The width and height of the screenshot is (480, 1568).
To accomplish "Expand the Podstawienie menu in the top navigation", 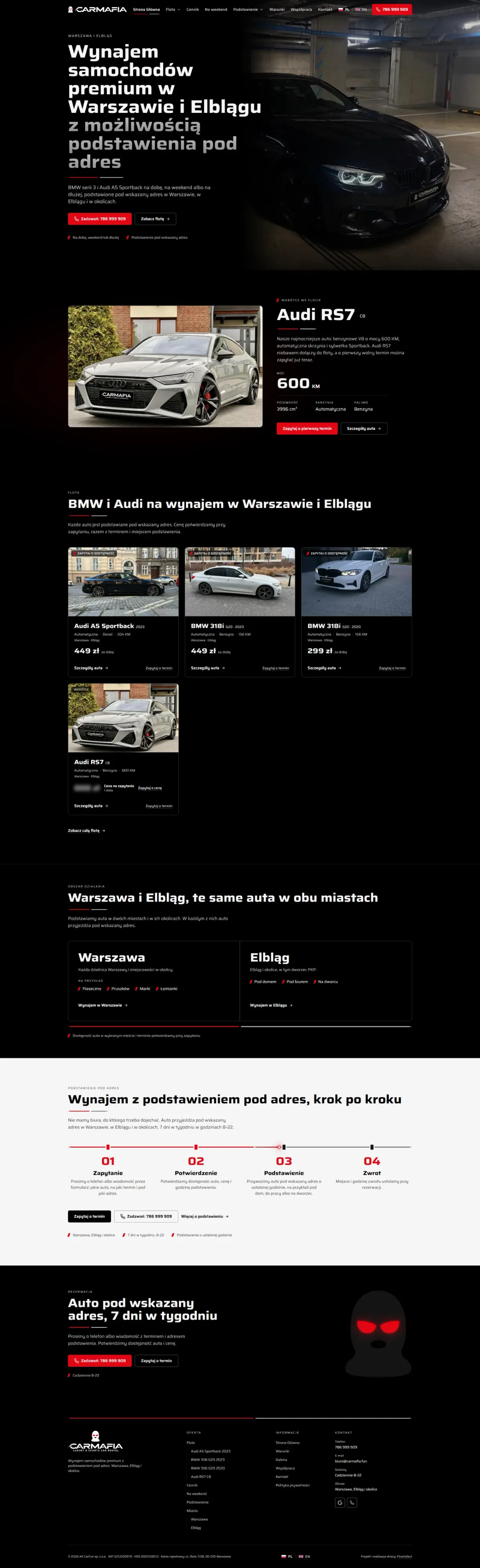I will point(248,9).
